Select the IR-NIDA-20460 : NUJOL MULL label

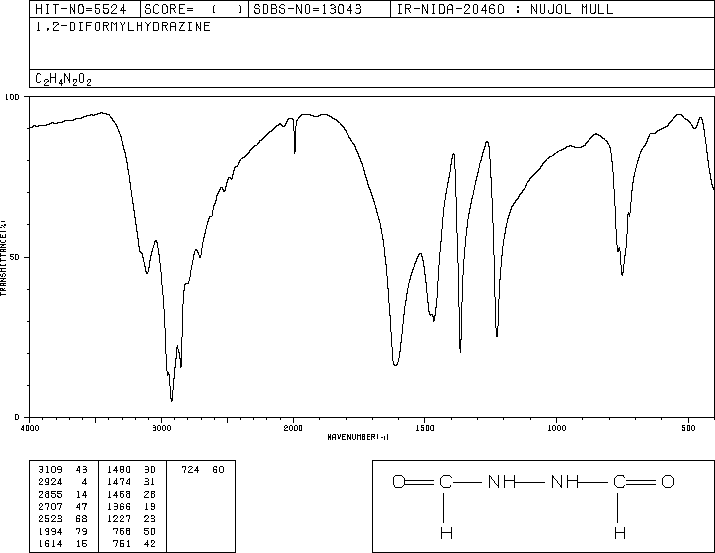tap(505, 9)
